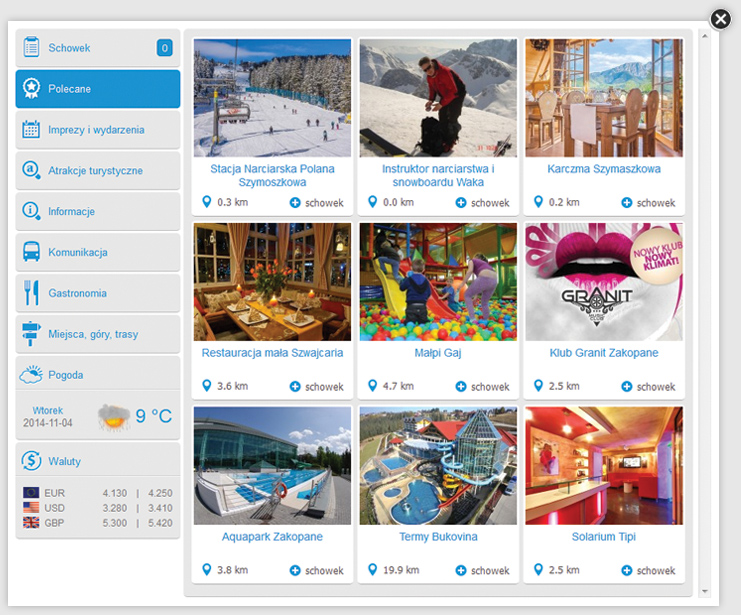Click the Klub Granit Zakopane thumbnail image
This screenshot has width=741, height=615.
pyautogui.click(x=604, y=282)
